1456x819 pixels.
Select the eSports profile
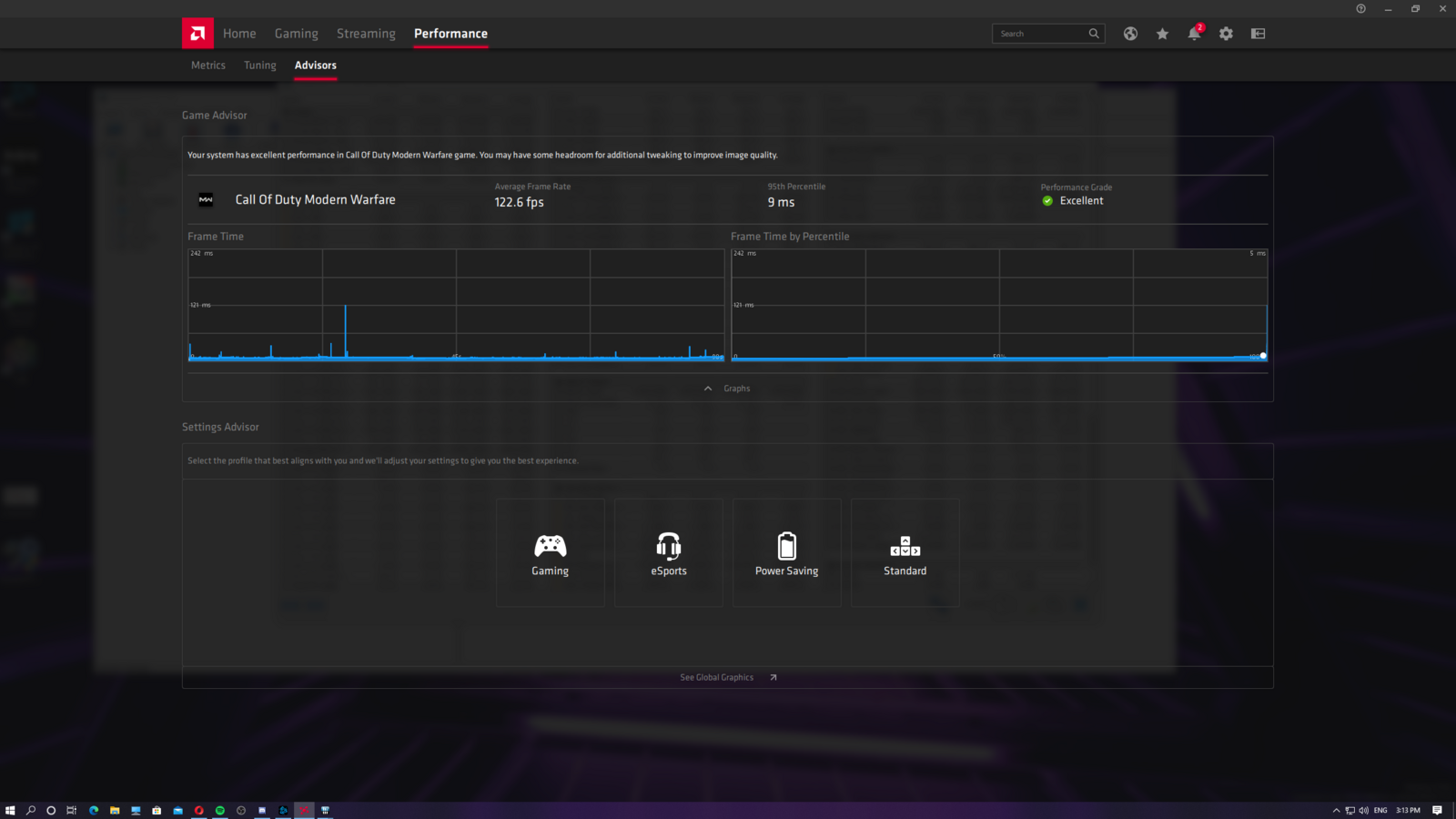point(669,552)
